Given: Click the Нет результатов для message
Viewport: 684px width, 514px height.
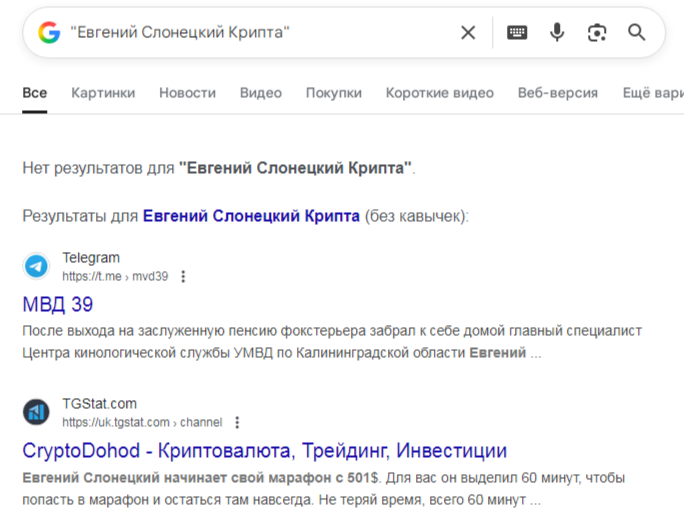Looking at the screenshot, I should tap(219, 168).
